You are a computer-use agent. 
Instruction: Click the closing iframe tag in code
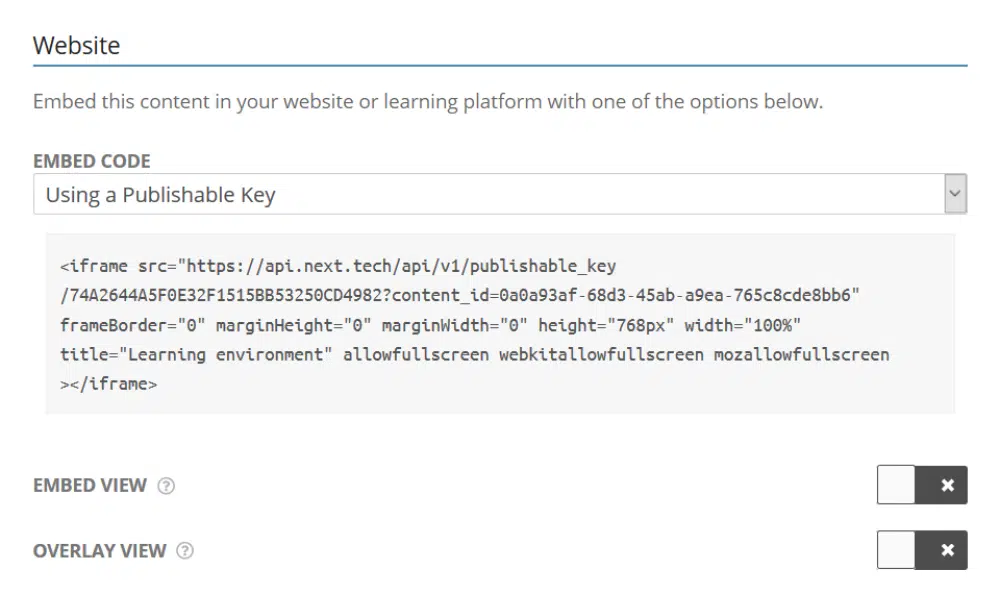(108, 383)
